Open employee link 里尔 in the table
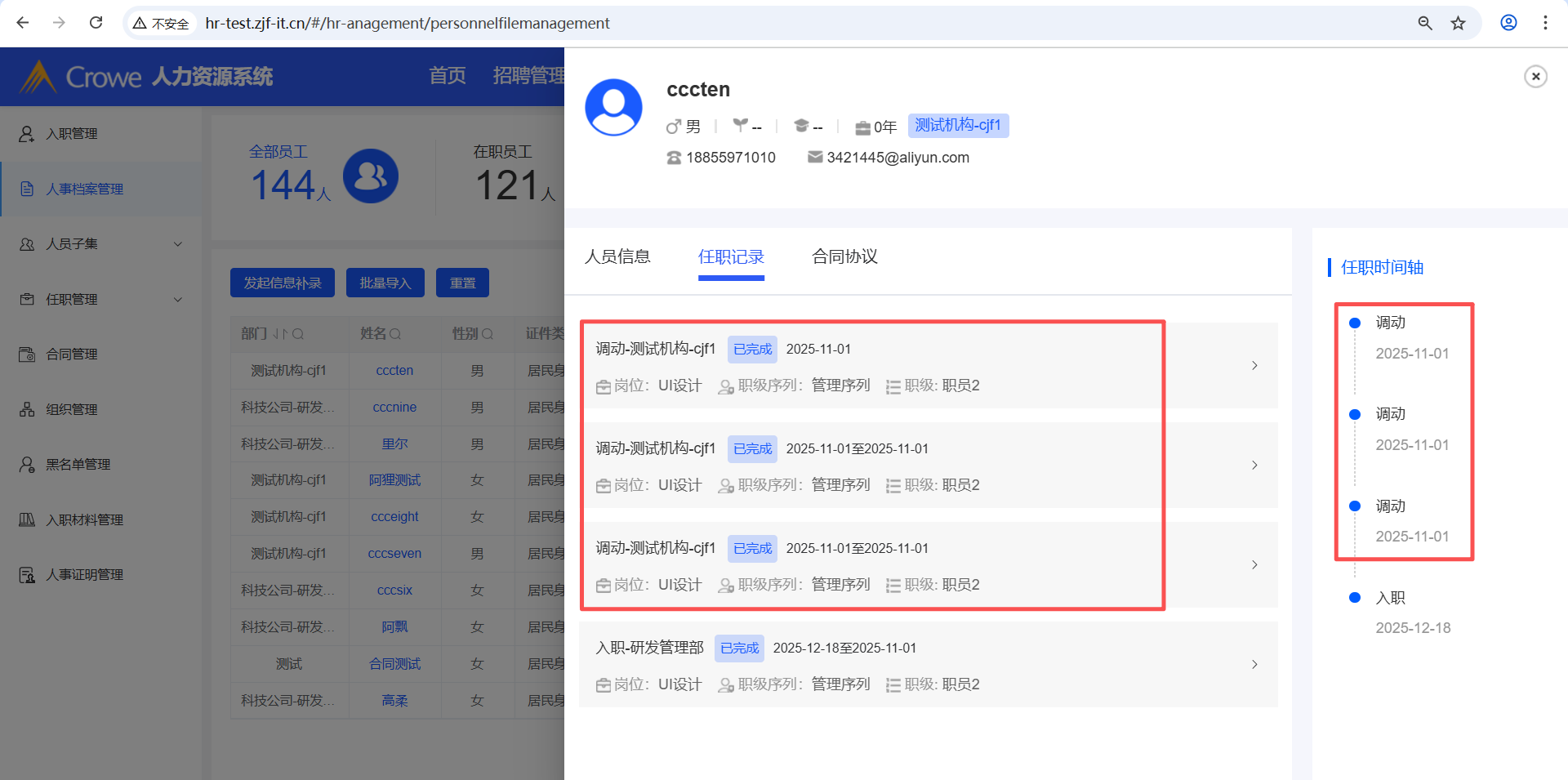1568x780 pixels. 394,443
